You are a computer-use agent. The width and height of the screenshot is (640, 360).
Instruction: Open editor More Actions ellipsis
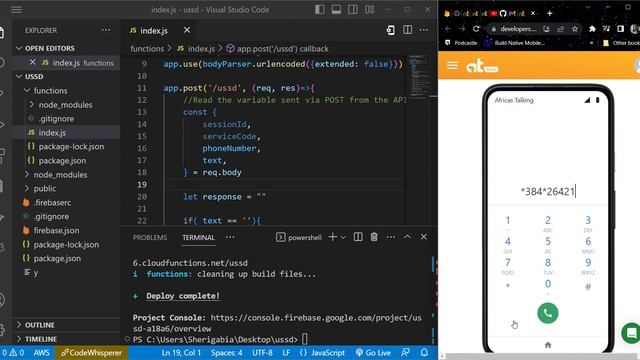click(424, 30)
